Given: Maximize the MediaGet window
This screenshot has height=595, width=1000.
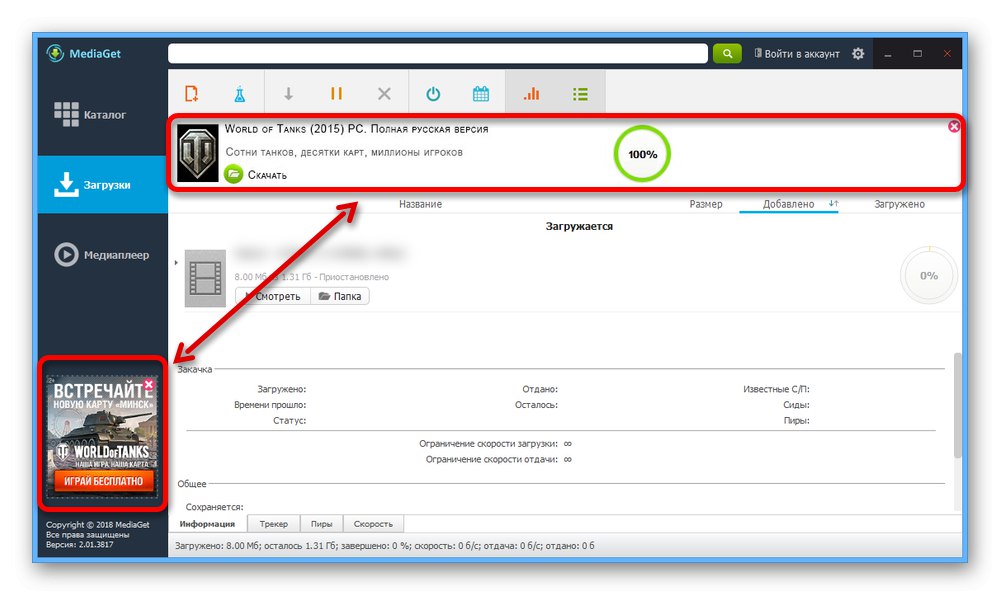Looking at the screenshot, I should (918, 54).
